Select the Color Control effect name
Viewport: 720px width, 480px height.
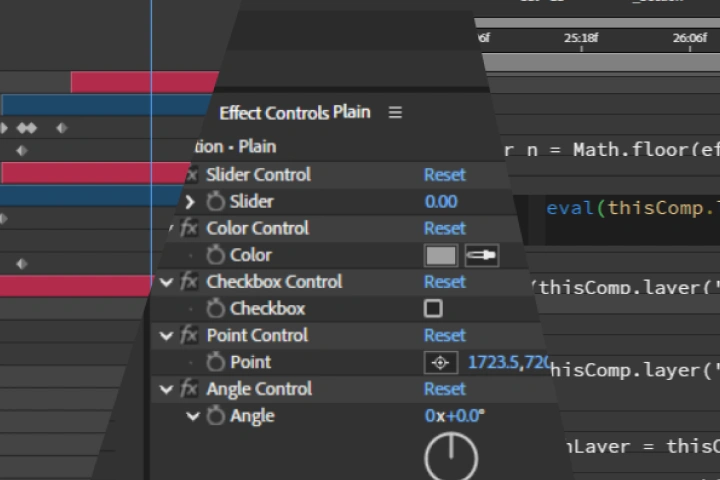tap(258, 228)
